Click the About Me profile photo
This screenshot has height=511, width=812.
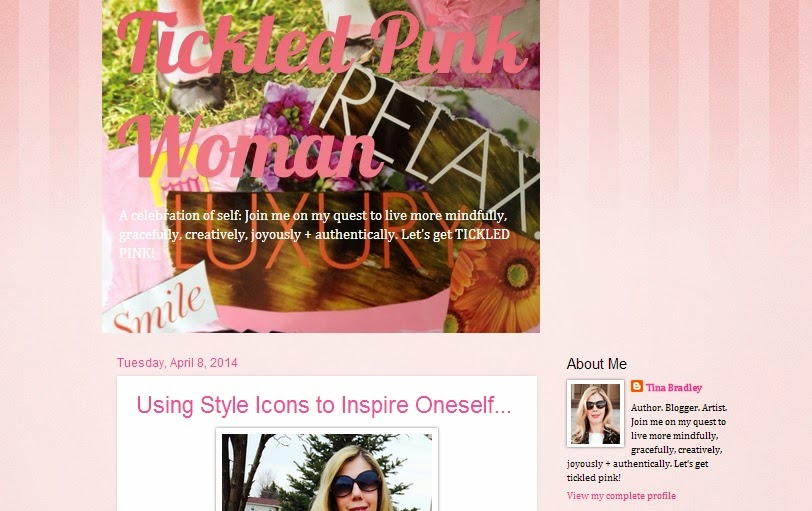pyautogui.click(x=596, y=413)
